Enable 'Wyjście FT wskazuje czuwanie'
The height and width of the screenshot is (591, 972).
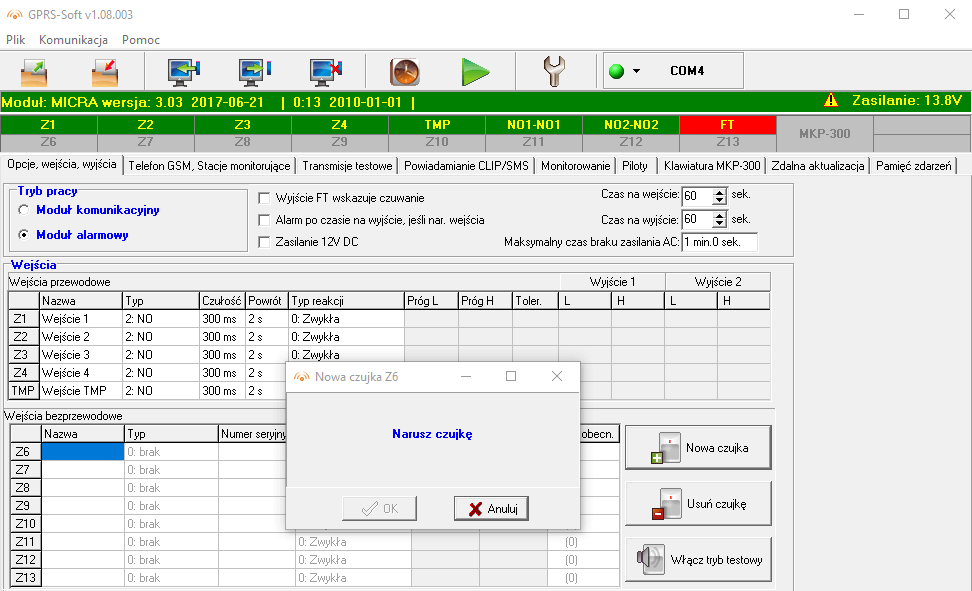[x=265, y=197]
